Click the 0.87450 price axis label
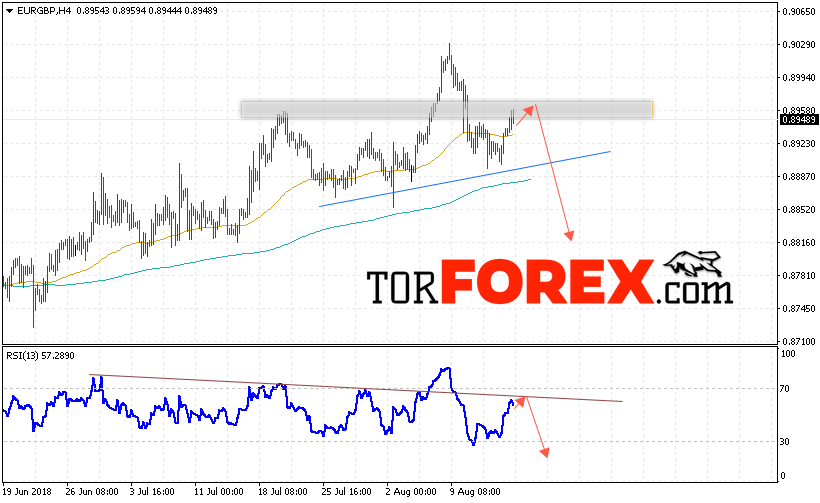The height and width of the screenshot is (503, 820). tap(799, 308)
